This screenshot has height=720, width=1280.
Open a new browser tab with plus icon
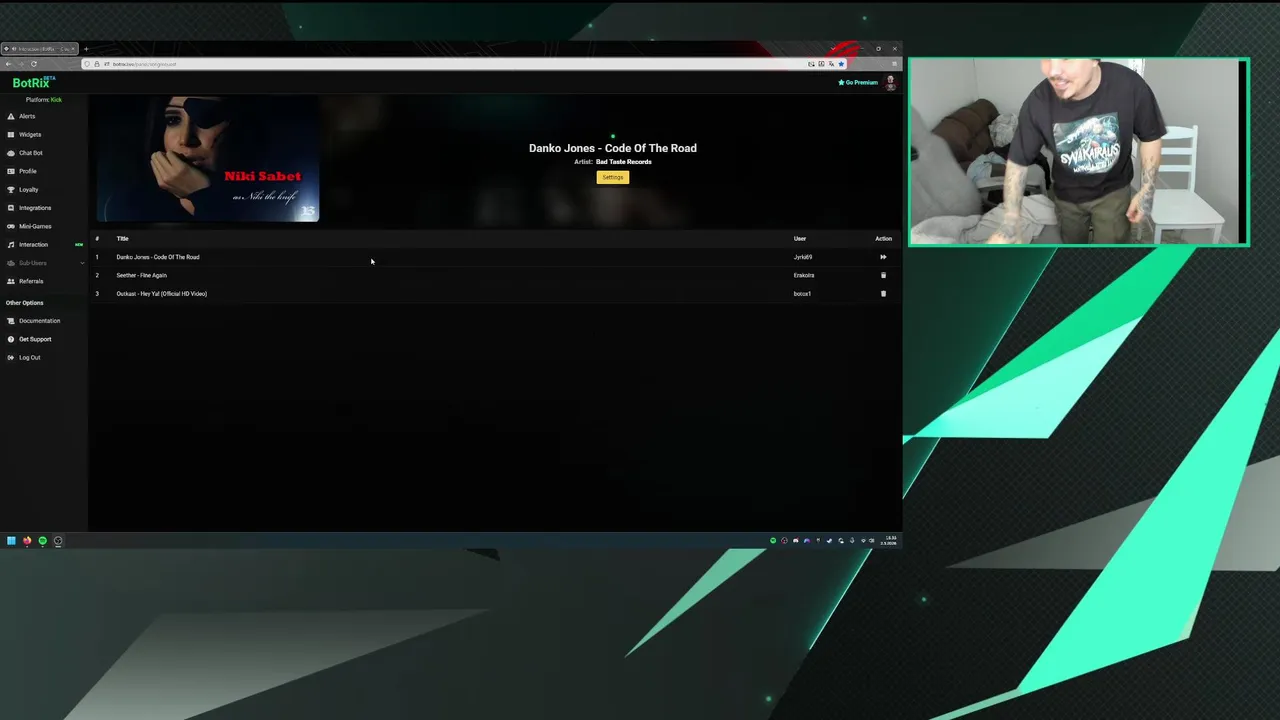point(86,49)
